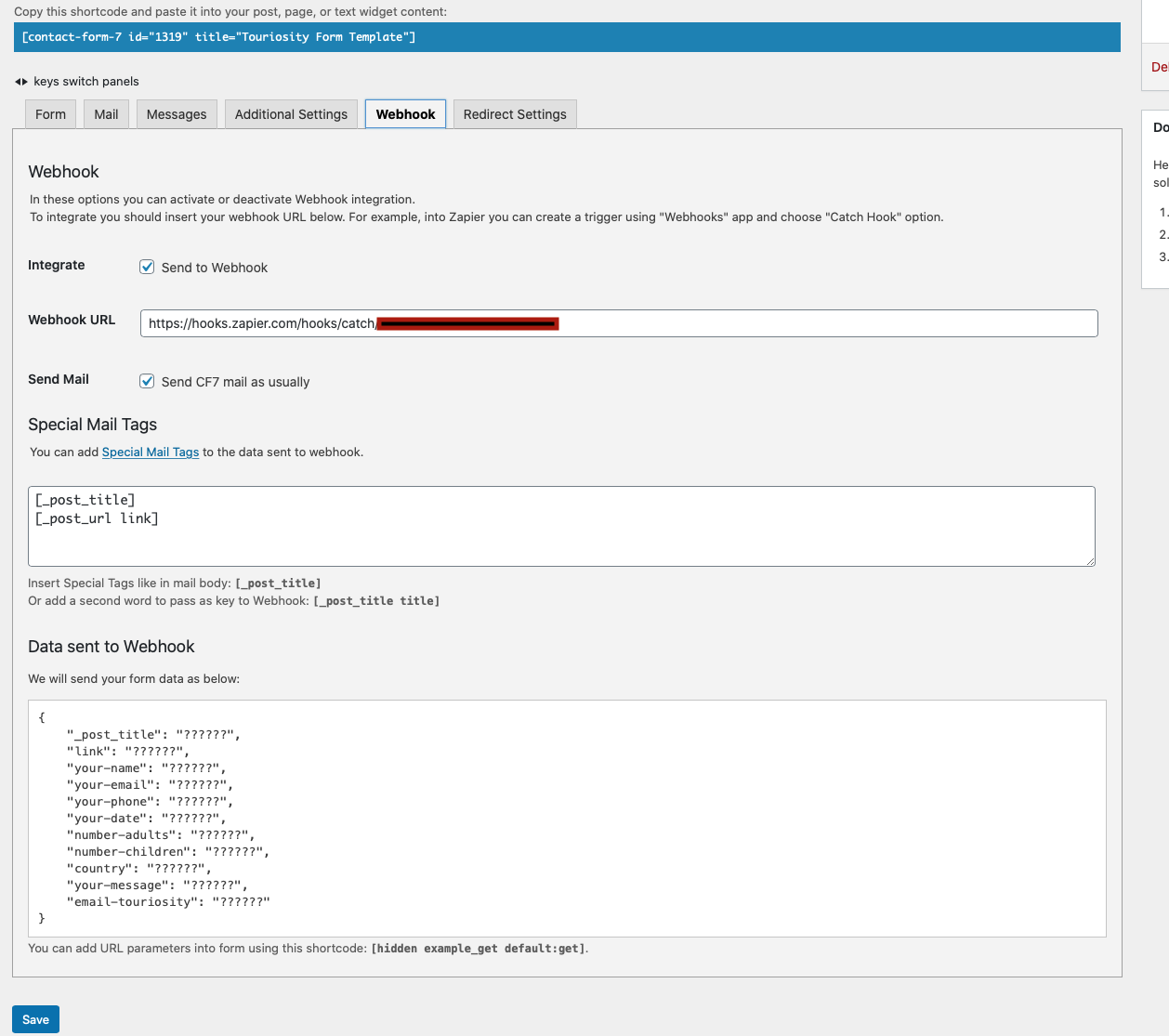Click the "Webhook" section heading
This screenshot has height=1036, width=1169.
(63, 172)
